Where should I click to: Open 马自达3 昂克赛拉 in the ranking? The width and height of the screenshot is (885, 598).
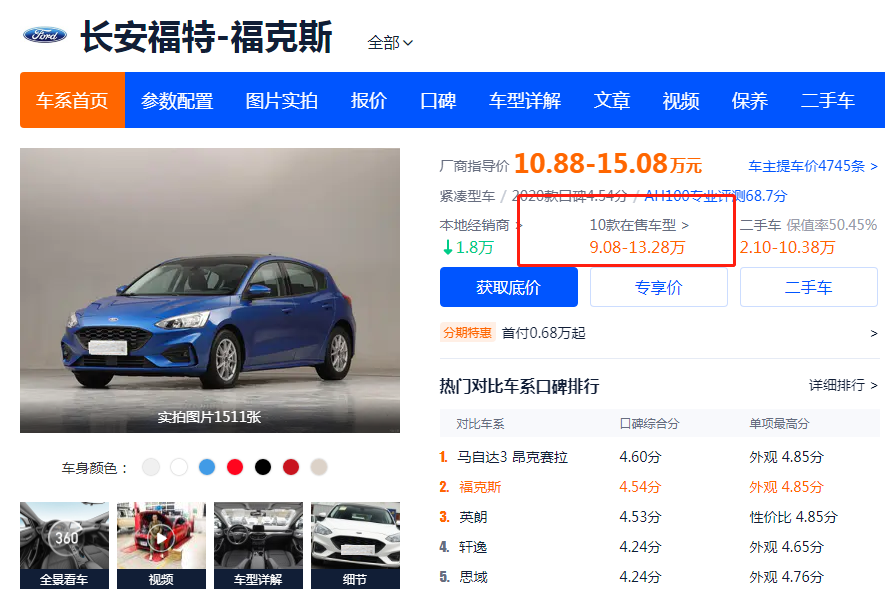[x=512, y=457]
